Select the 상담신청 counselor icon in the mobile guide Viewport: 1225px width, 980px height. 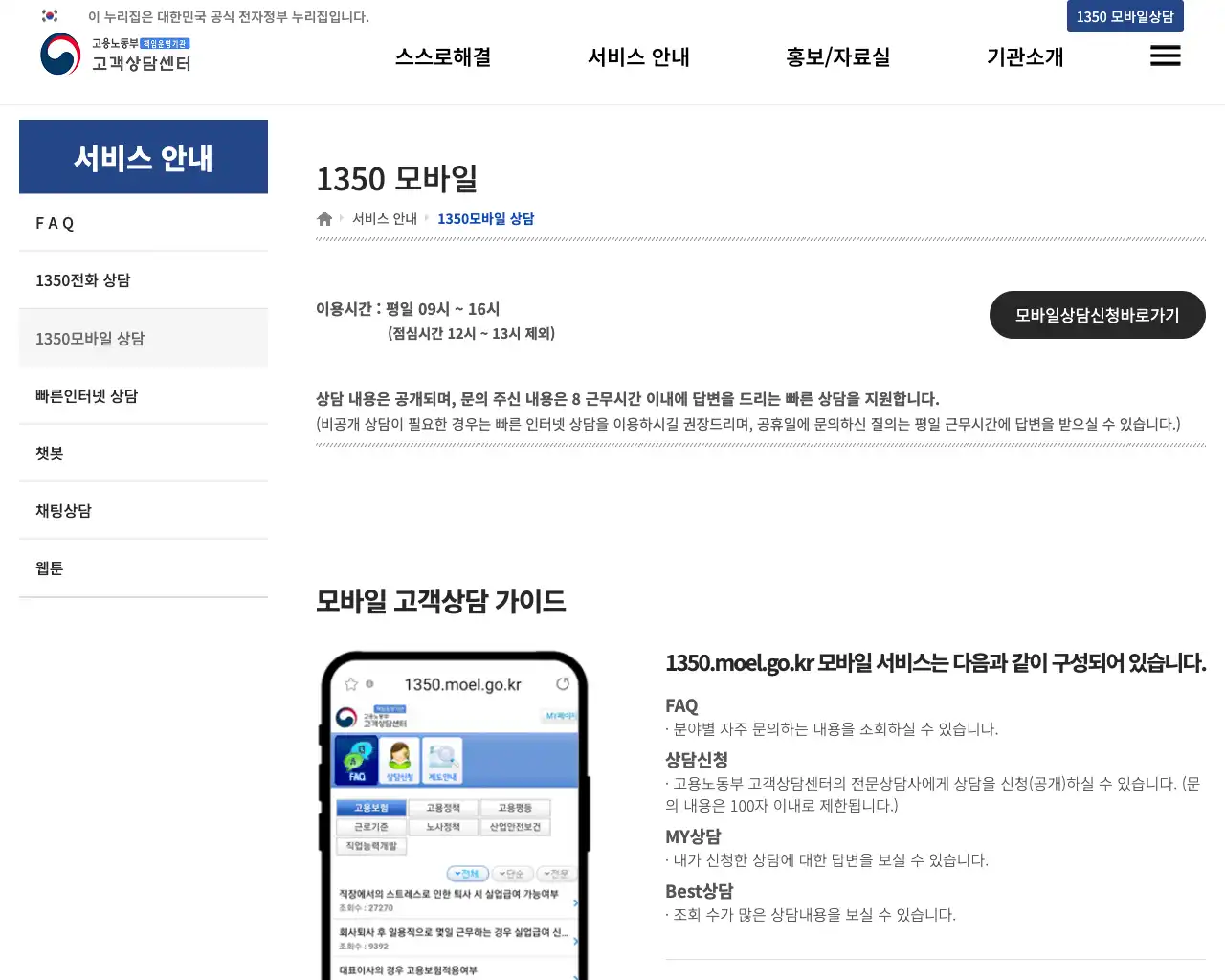tap(398, 760)
